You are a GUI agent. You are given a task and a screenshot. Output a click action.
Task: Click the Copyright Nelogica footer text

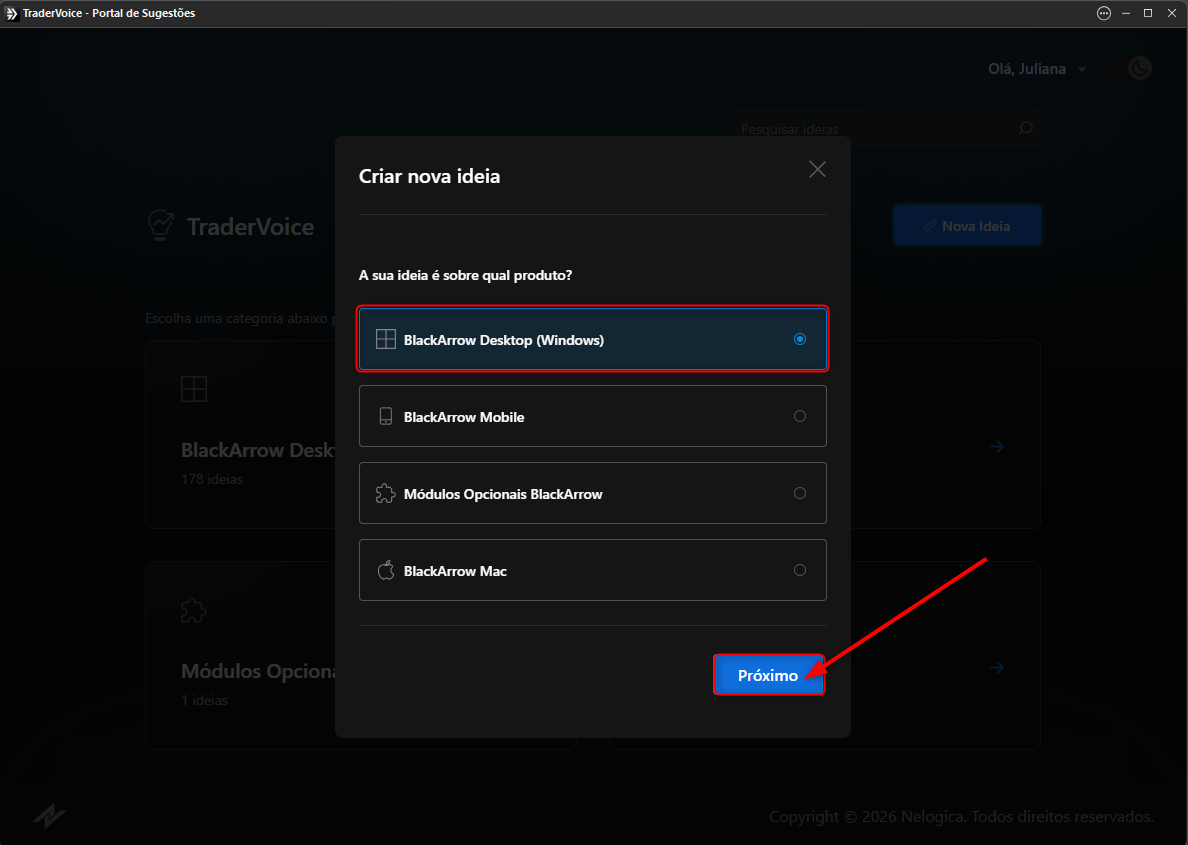(x=961, y=817)
